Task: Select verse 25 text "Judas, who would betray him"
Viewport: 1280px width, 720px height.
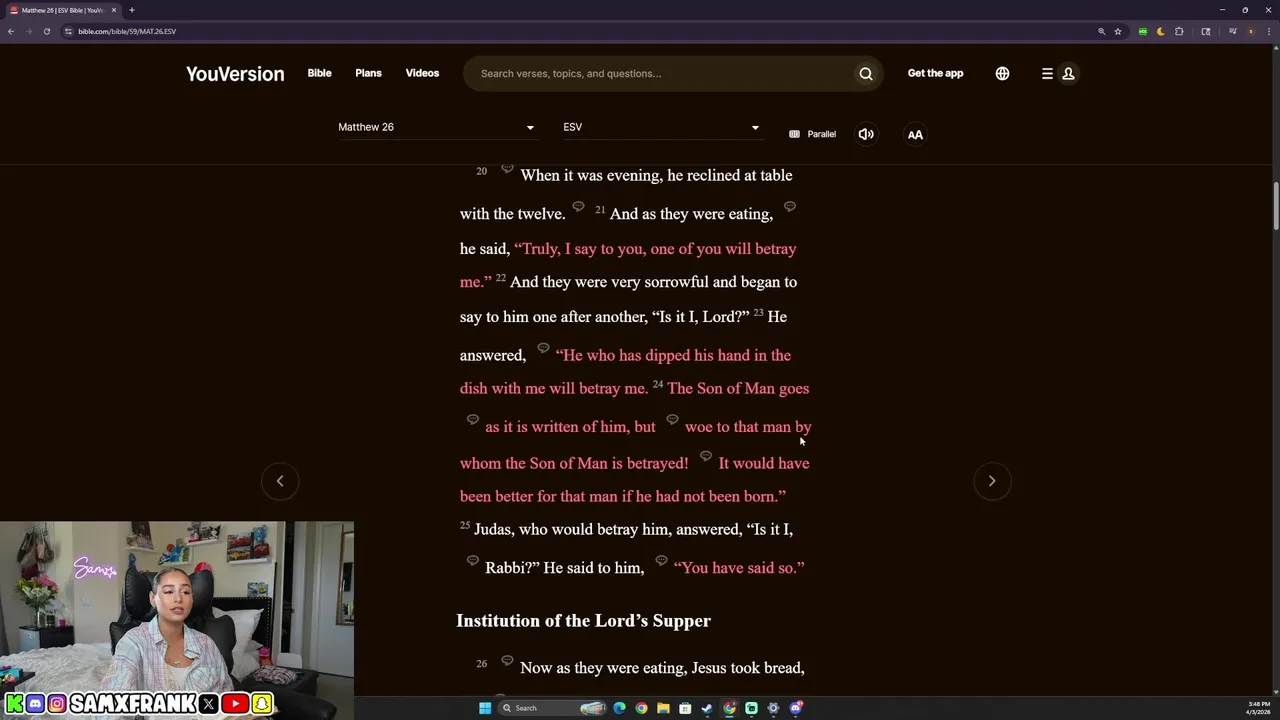Action: tap(572, 529)
